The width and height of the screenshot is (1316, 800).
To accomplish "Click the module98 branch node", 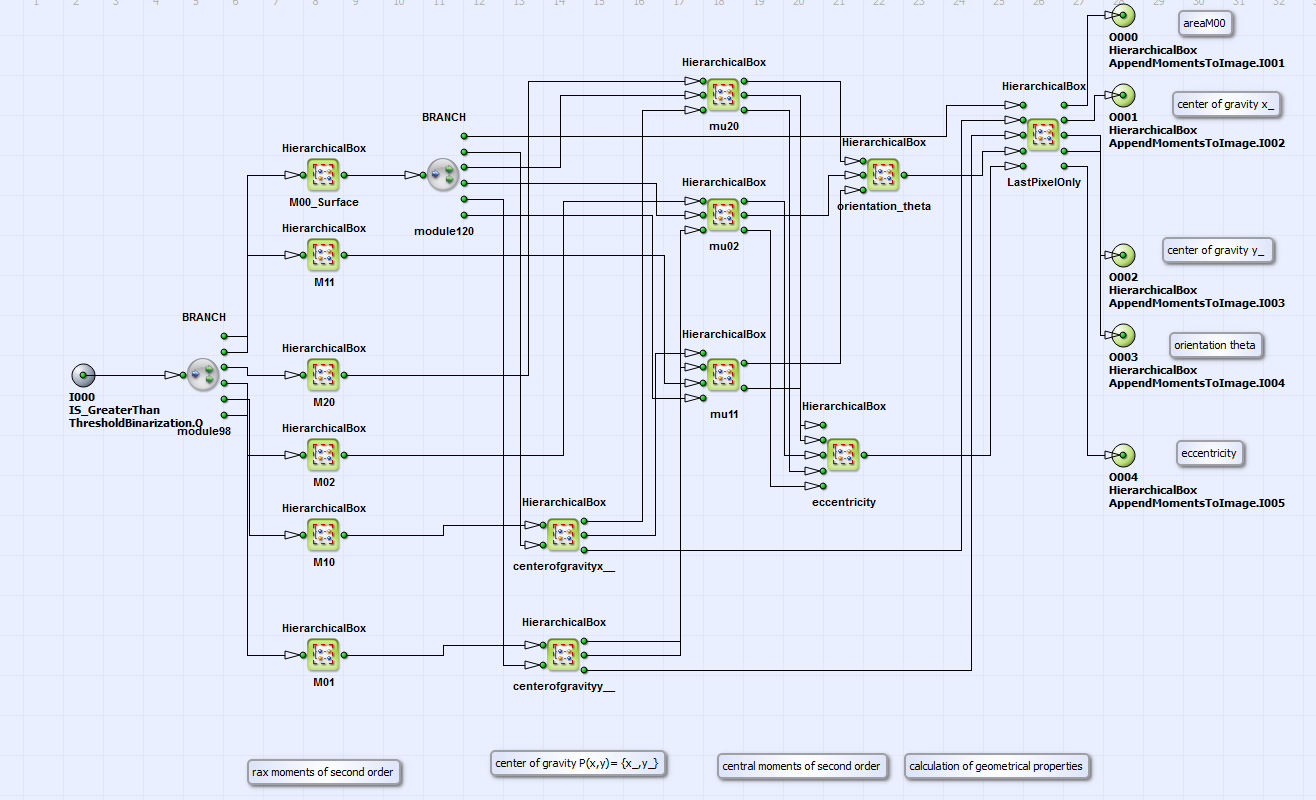I will (204, 375).
